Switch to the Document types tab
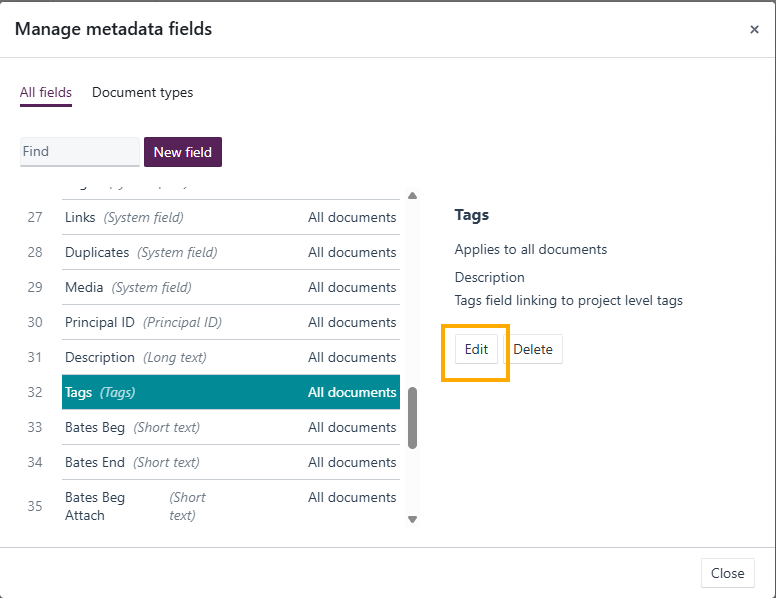This screenshot has width=776, height=598. tap(143, 93)
